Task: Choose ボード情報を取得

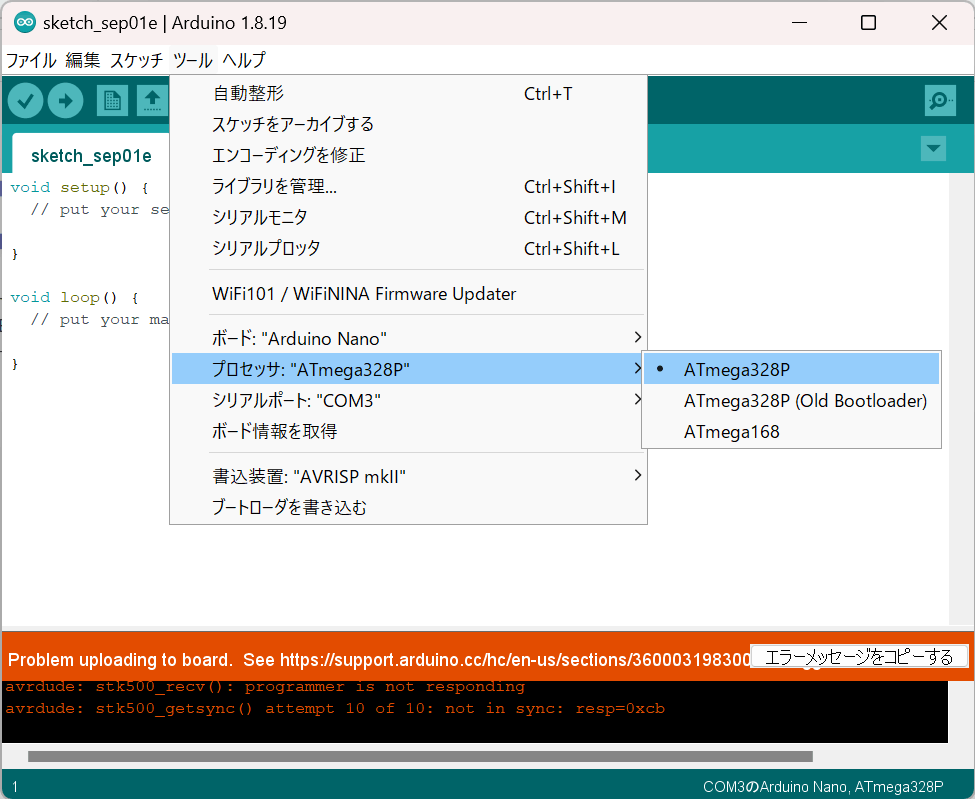Action: [x=408, y=431]
